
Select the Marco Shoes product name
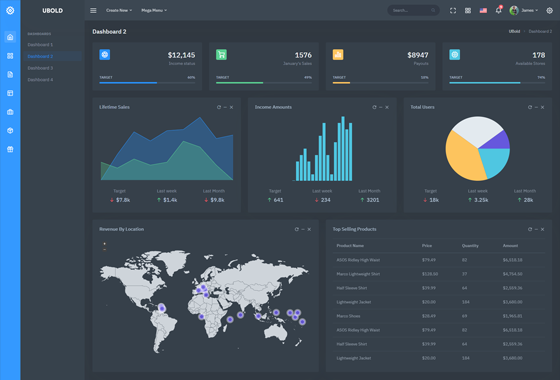(348, 316)
